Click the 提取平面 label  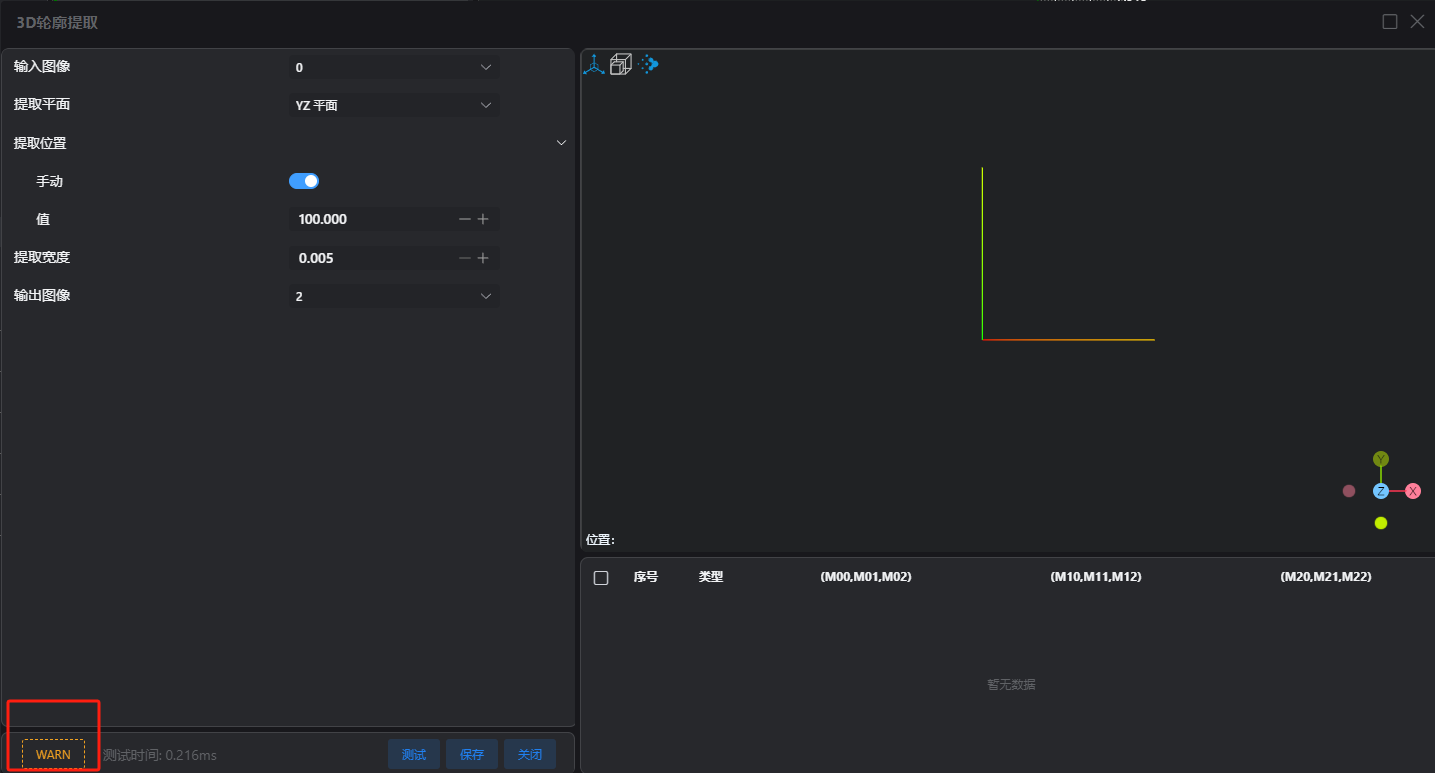point(42,104)
